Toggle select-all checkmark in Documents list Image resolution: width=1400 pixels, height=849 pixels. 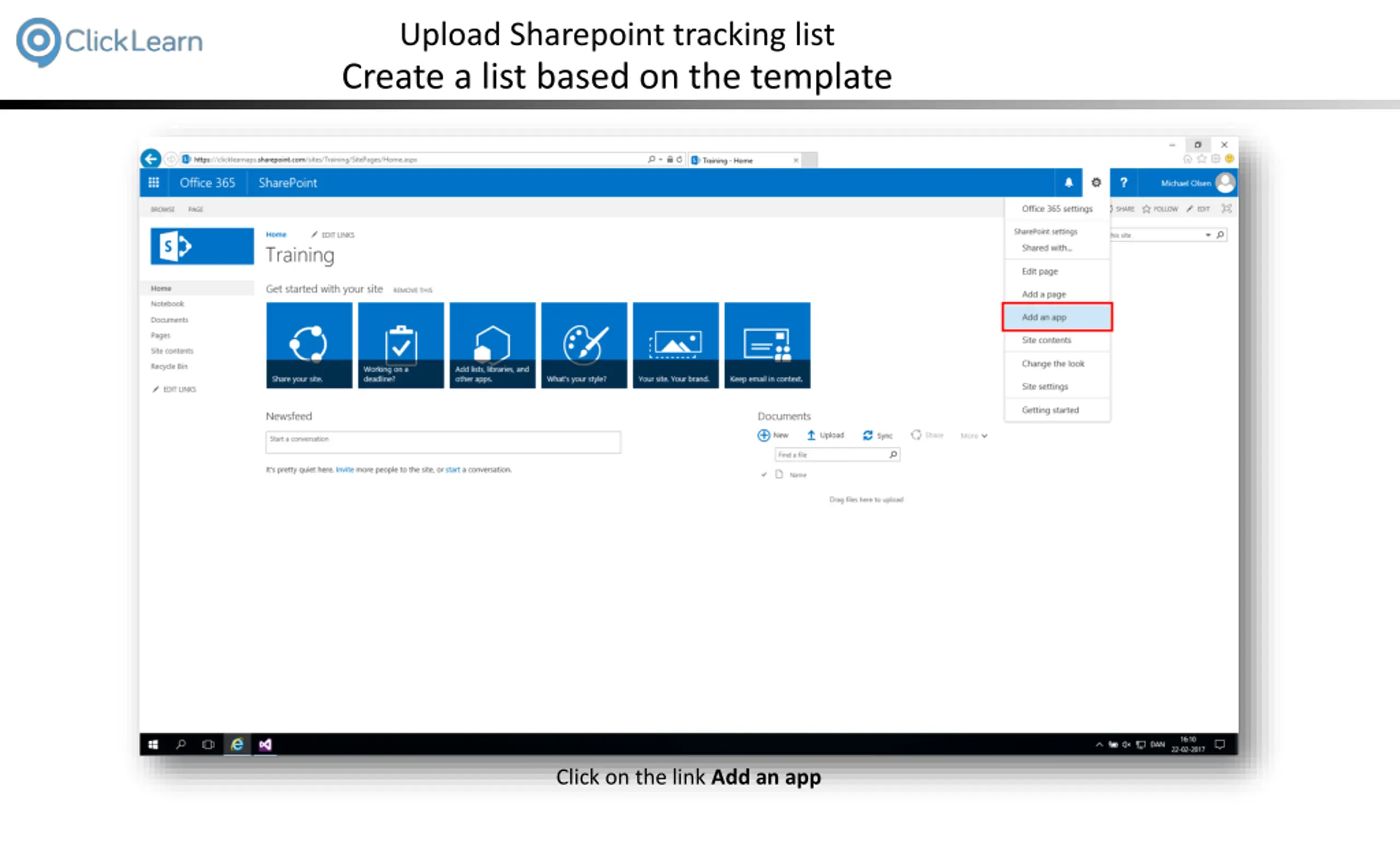[763, 475]
